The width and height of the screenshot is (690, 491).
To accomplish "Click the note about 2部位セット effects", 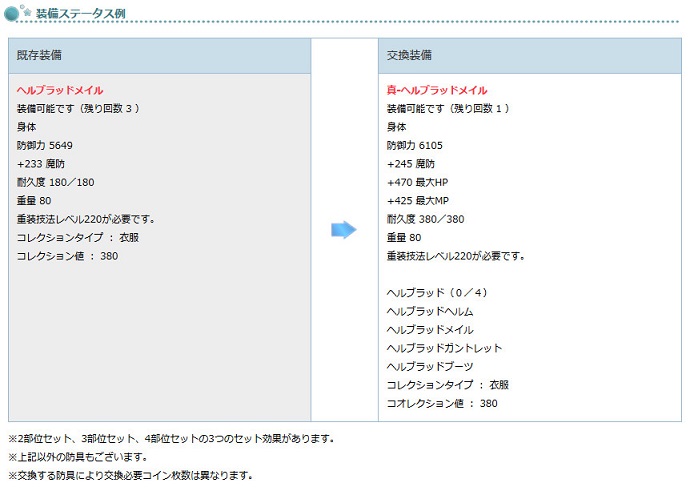I will pos(171,439).
